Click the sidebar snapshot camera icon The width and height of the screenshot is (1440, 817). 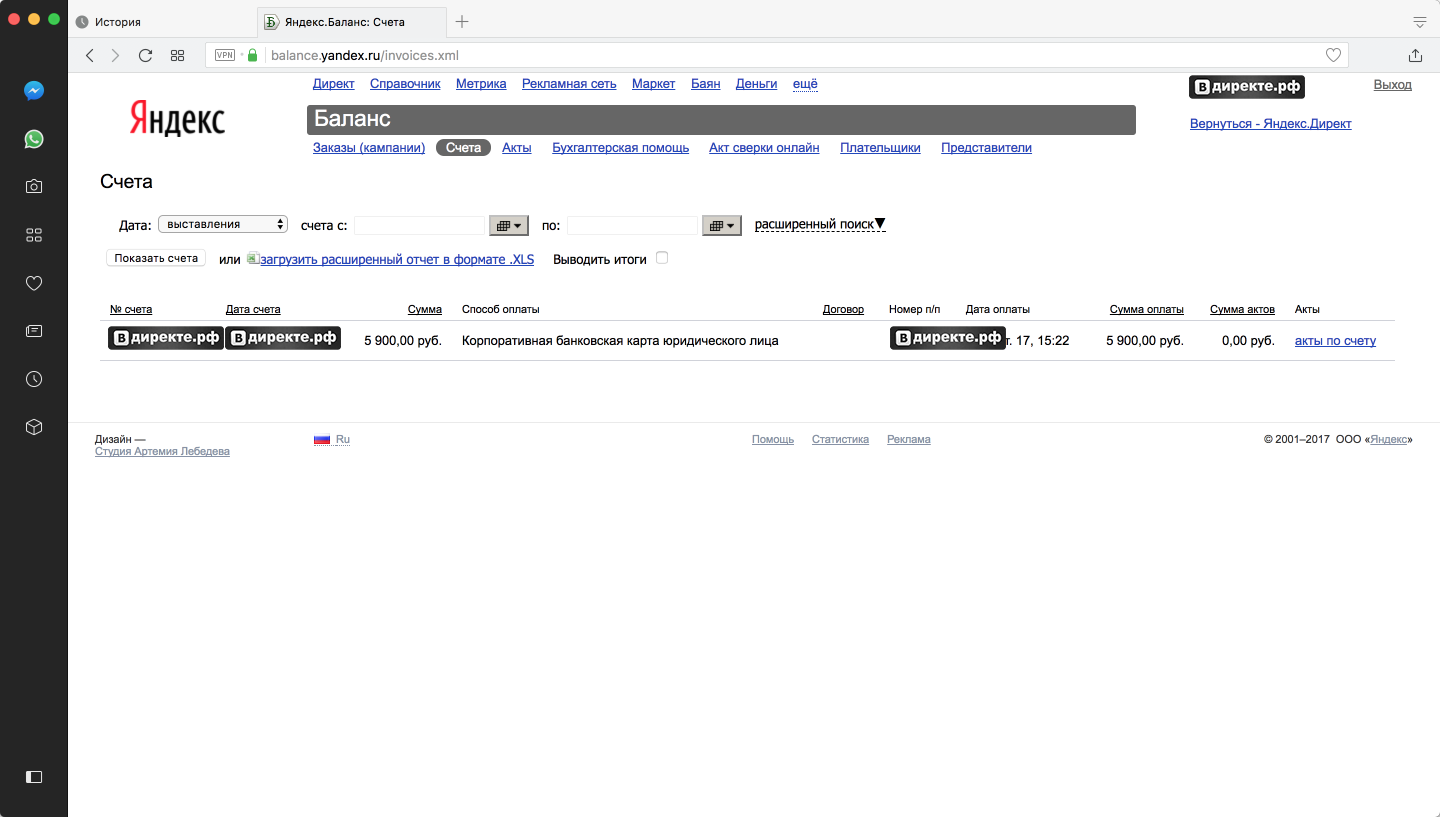[x=34, y=186]
